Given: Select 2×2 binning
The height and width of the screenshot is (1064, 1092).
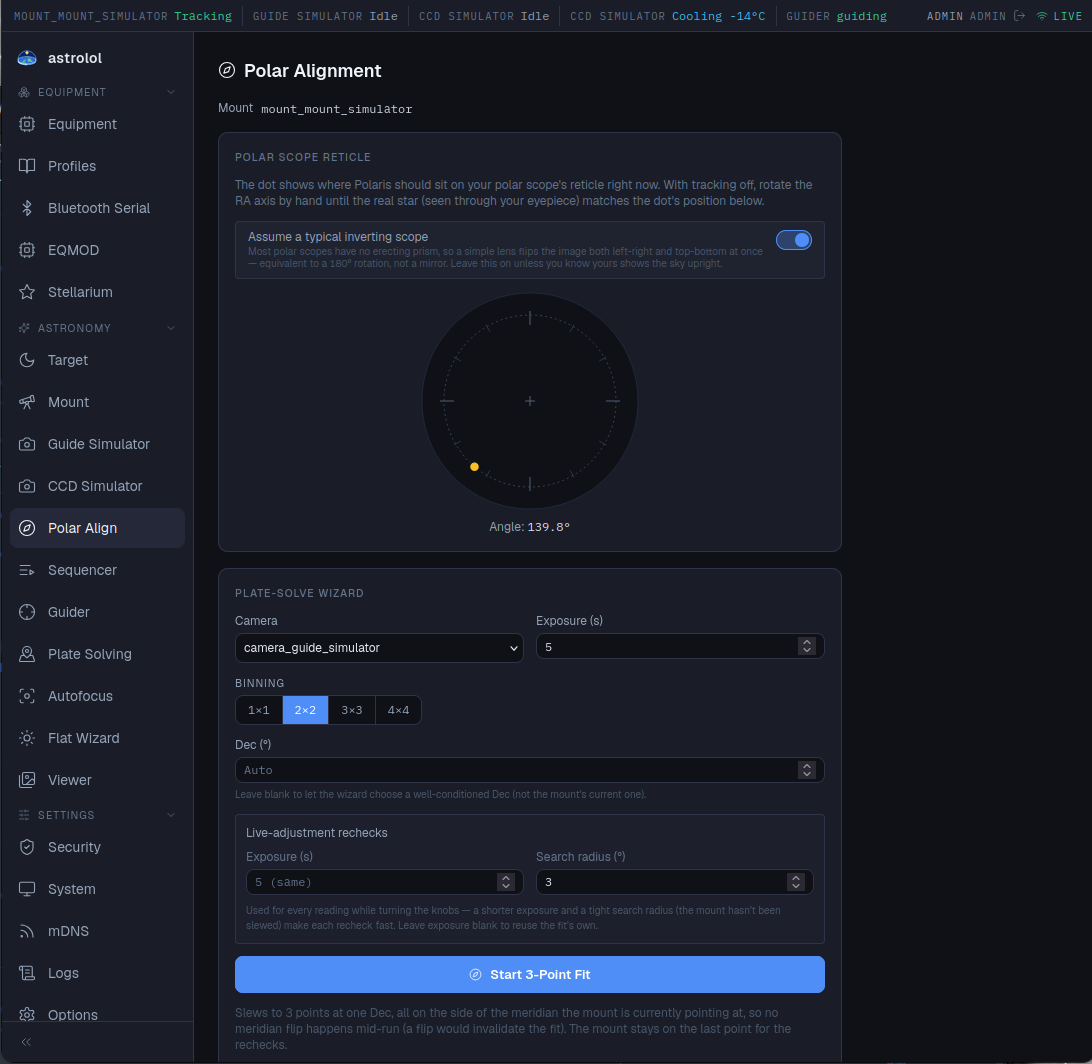Looking at the screenshot, I should click(305, 710).
